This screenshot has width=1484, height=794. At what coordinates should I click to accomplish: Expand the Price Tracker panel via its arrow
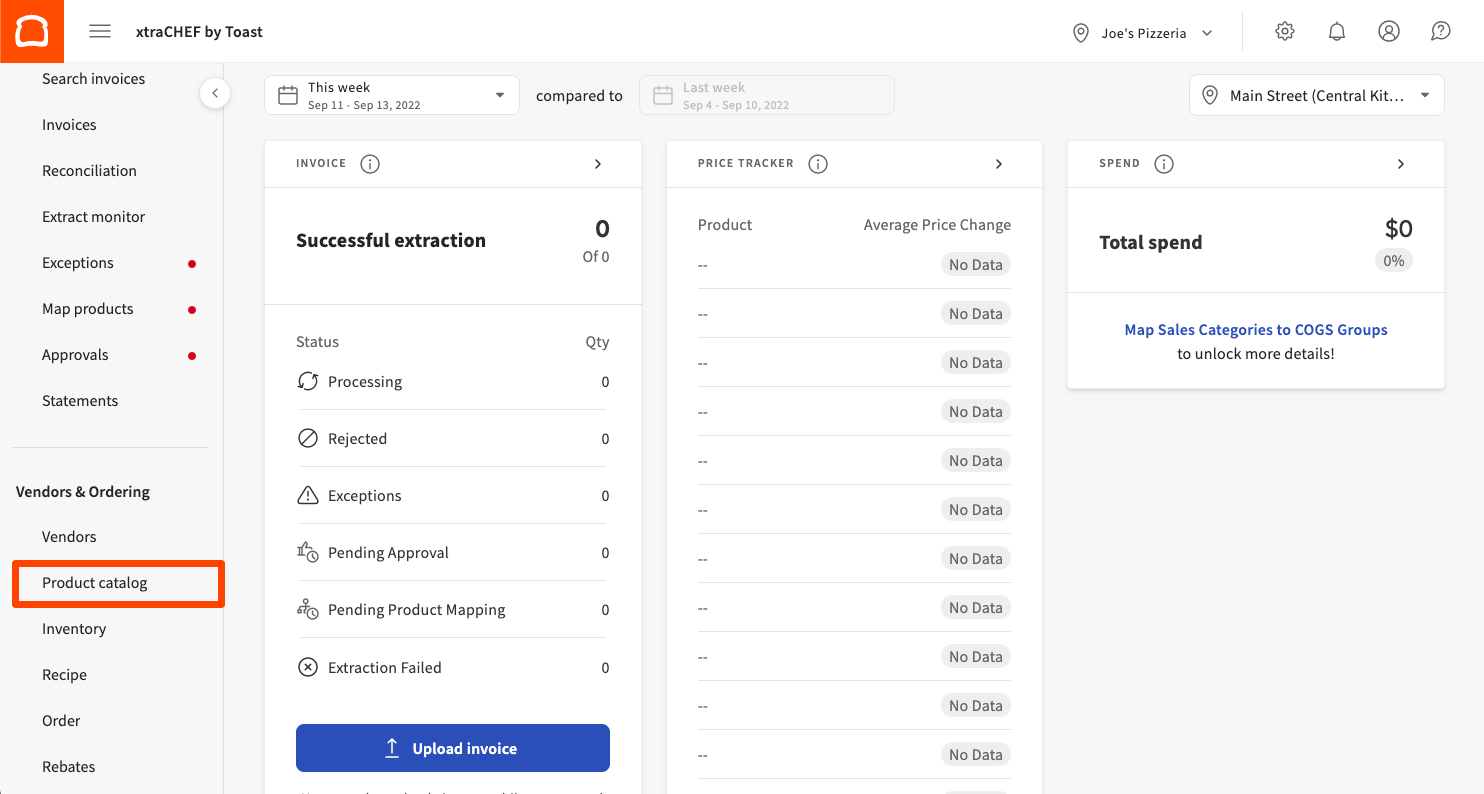pos(998,163)
